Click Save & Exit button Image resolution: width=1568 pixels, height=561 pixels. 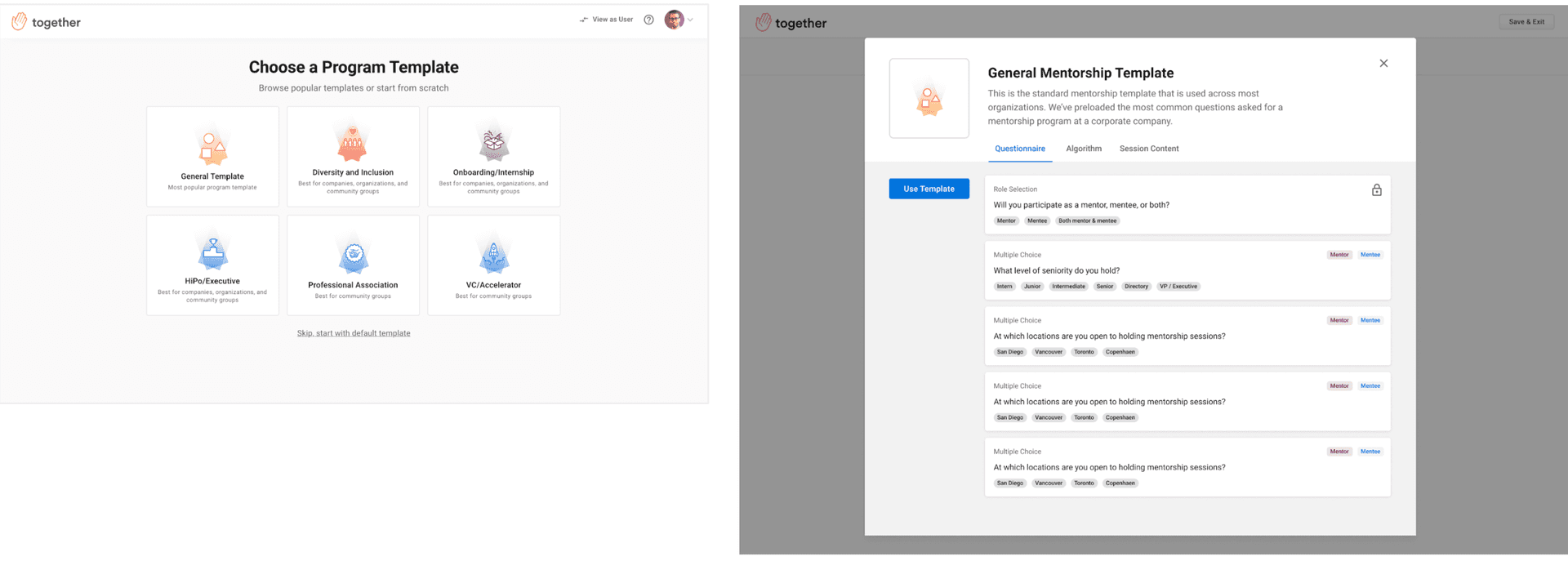(x=1526, y=22)
